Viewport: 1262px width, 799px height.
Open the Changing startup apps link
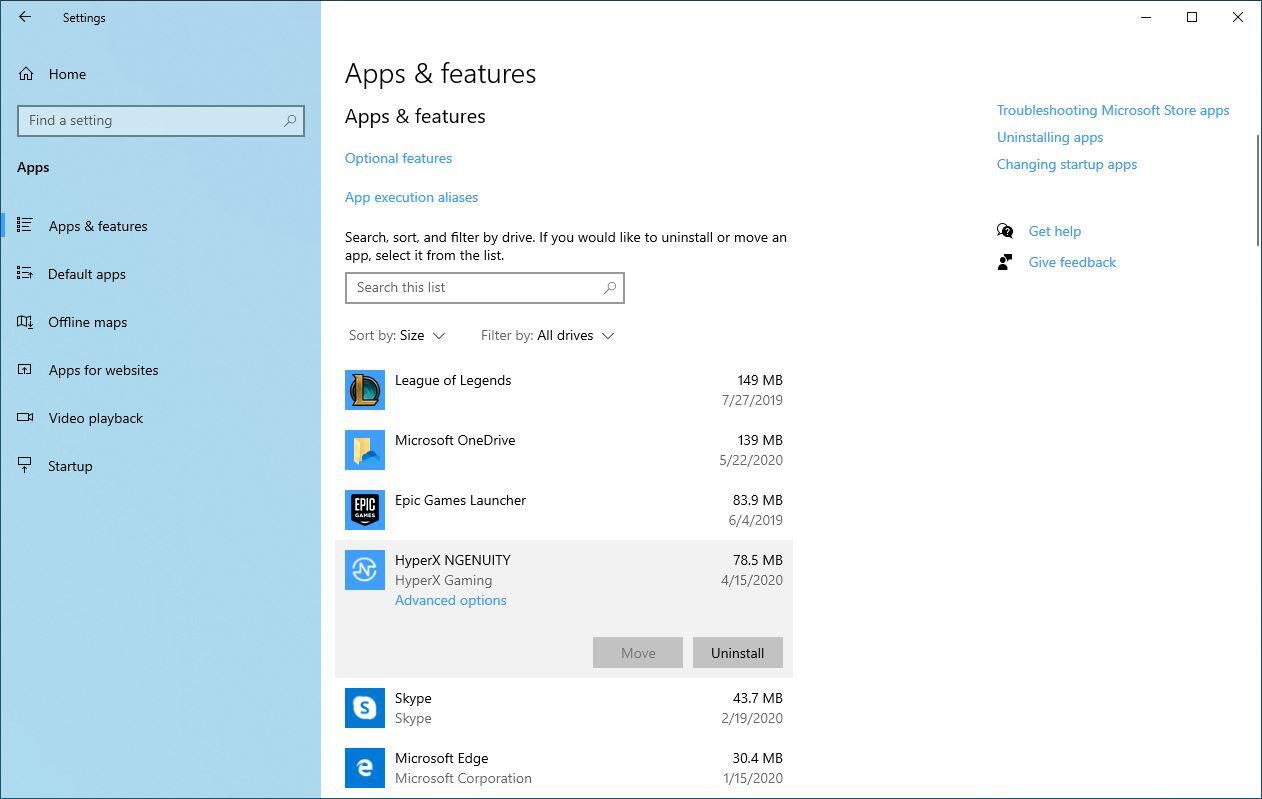(x=1067, y=164)
